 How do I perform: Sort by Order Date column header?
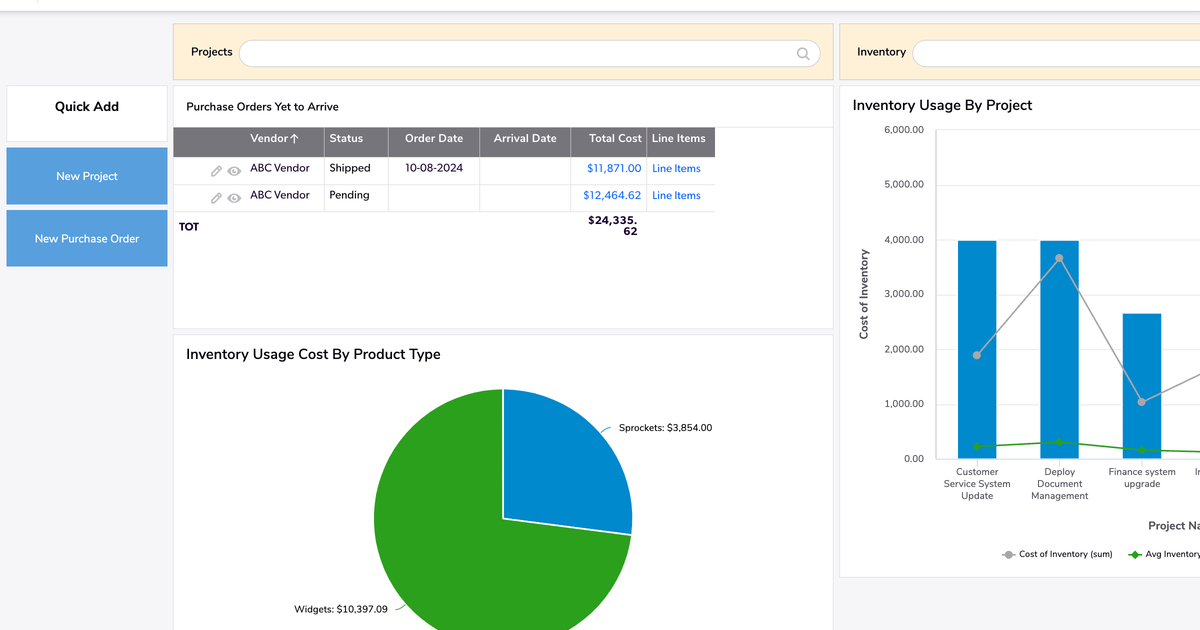434,139
